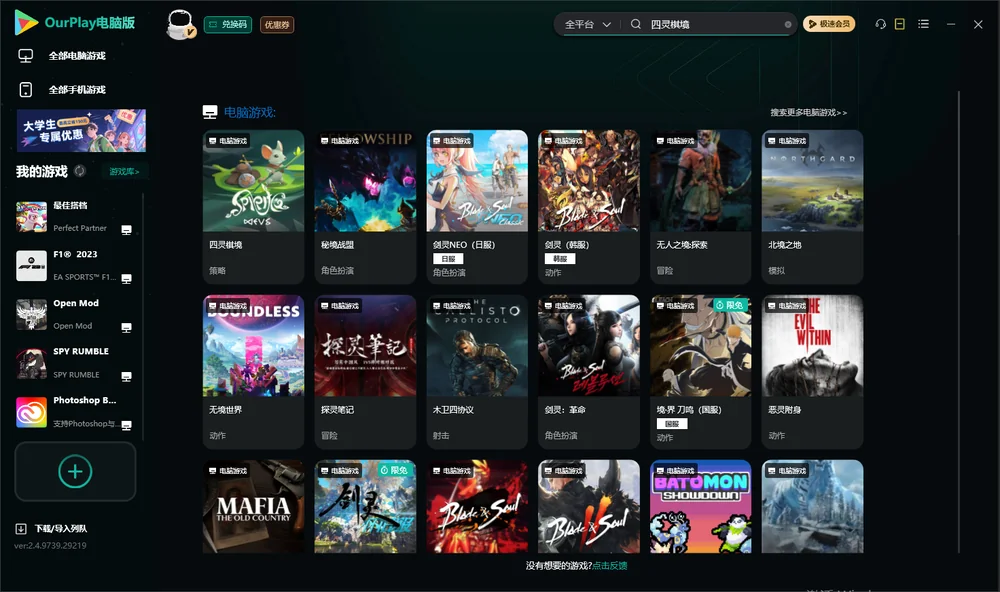Click the OurPlay logo icon

26,22
